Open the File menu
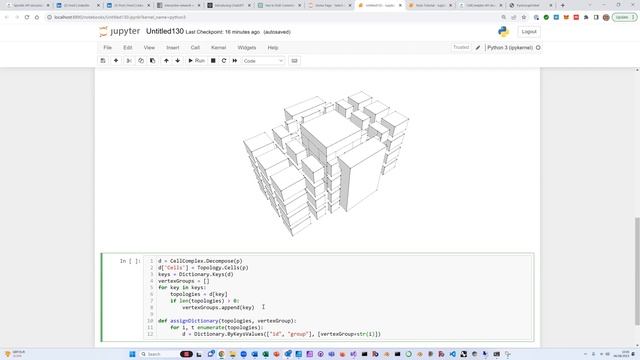Screen dimensions: 640x360 click(x=107, y=48)
